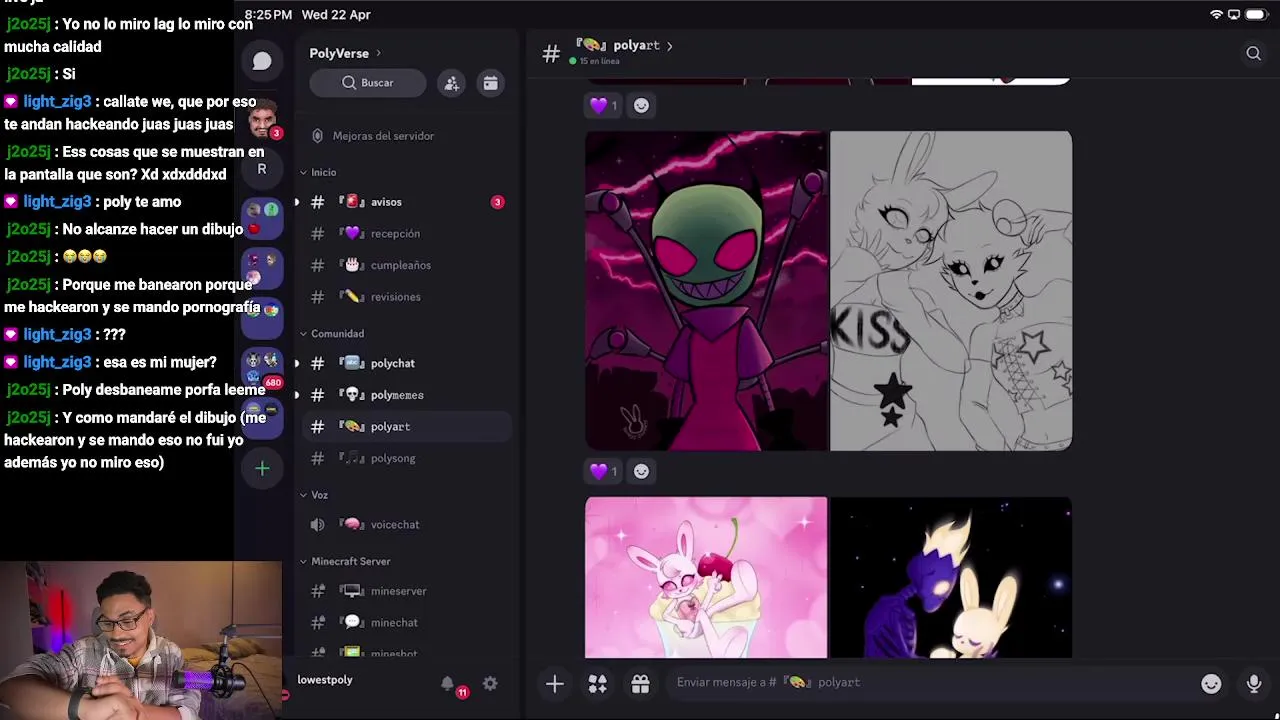Viewport: 1280px width, 720px height.
Task: Expand threads arrow beside polymemes channel
Action: [296, 395]
